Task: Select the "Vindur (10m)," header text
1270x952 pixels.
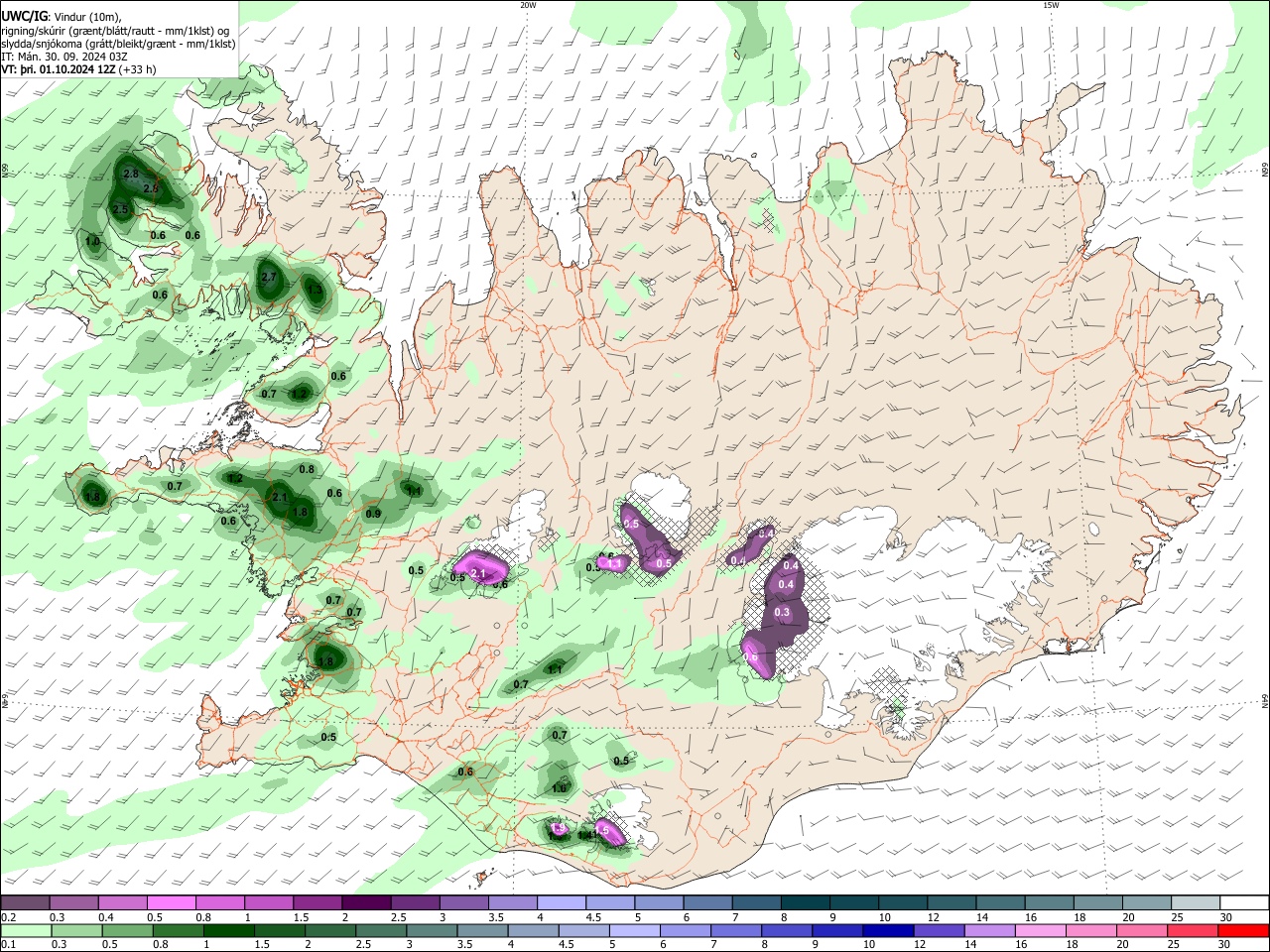Action: click(x=86, y=17)
